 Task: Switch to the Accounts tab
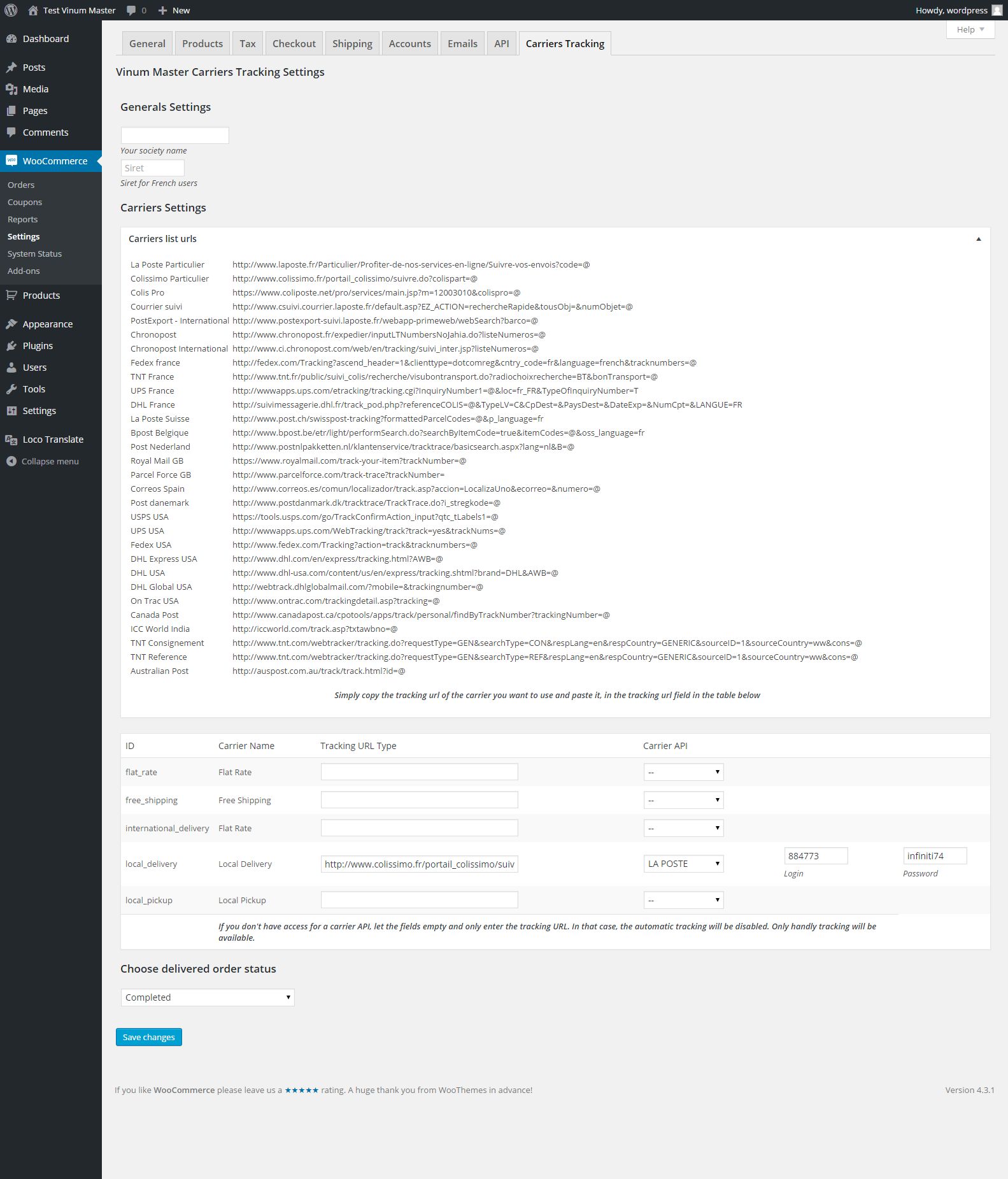[410, 43]
